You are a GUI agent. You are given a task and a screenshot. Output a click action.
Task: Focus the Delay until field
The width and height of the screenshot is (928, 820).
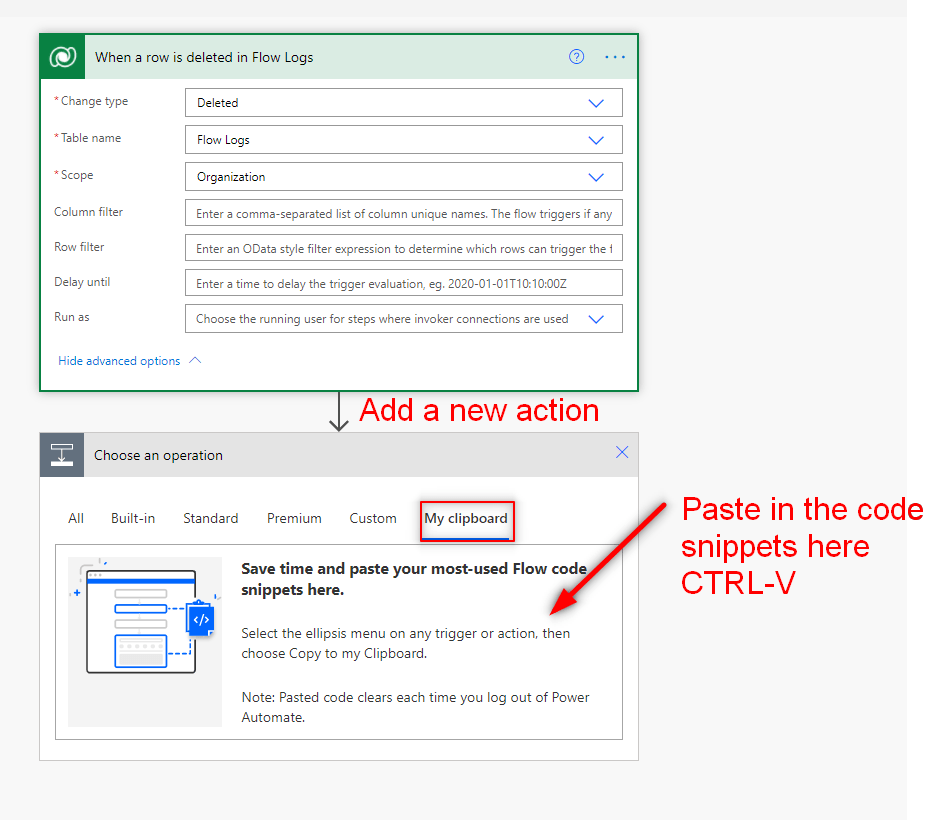(x=403, y=283)
